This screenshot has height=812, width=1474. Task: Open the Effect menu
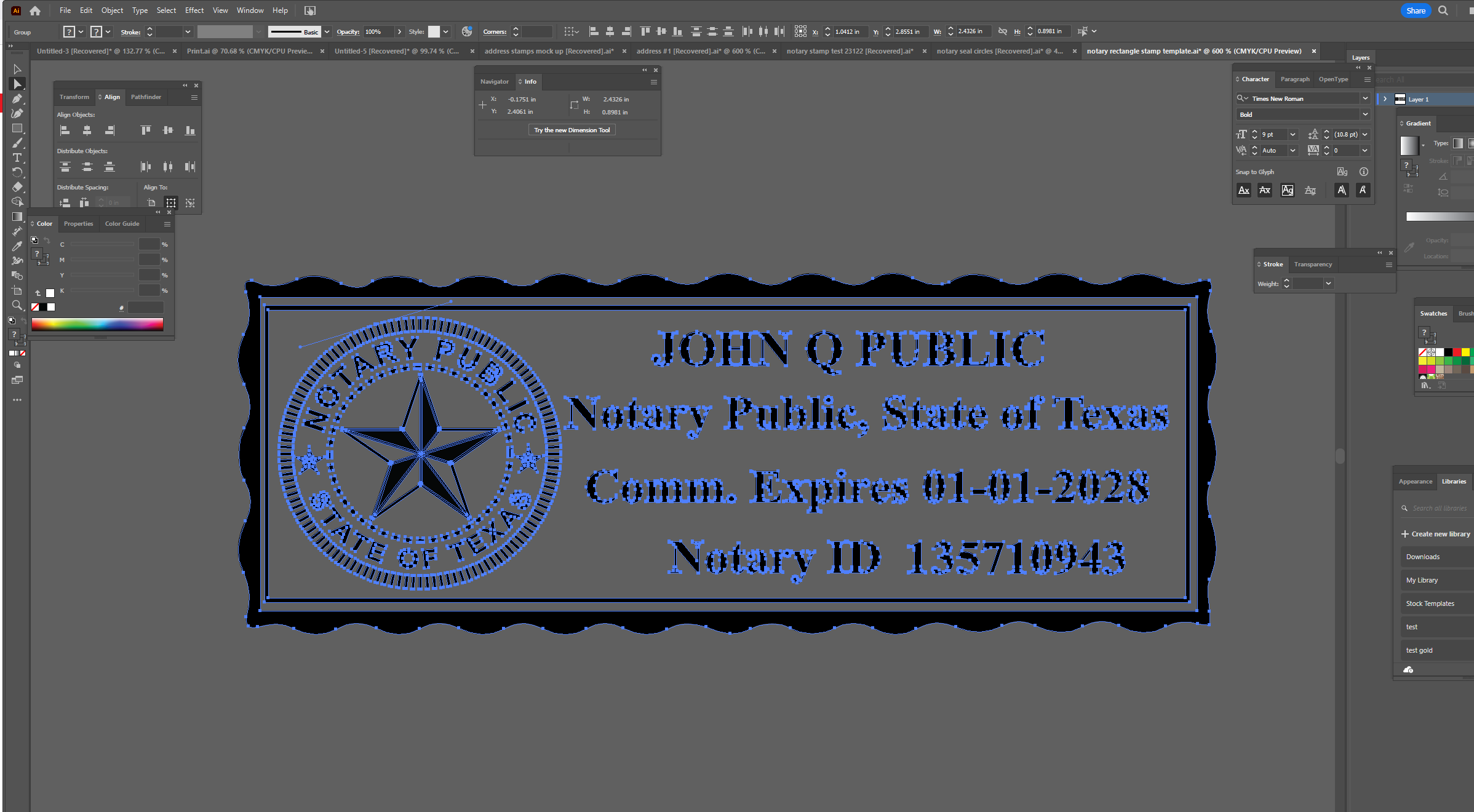[x=194, y=10]
